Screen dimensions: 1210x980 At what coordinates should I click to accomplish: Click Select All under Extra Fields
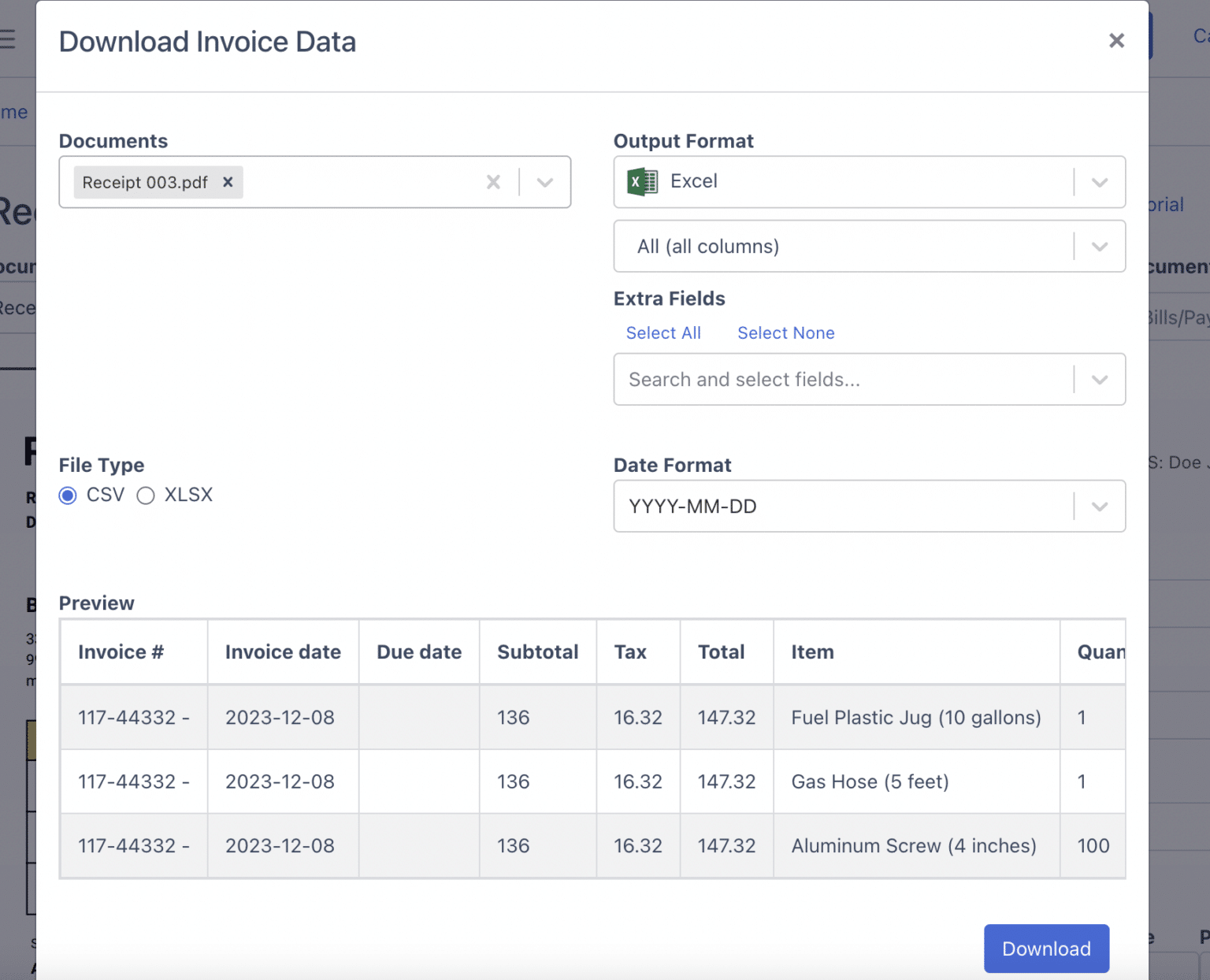pos(663,332)
